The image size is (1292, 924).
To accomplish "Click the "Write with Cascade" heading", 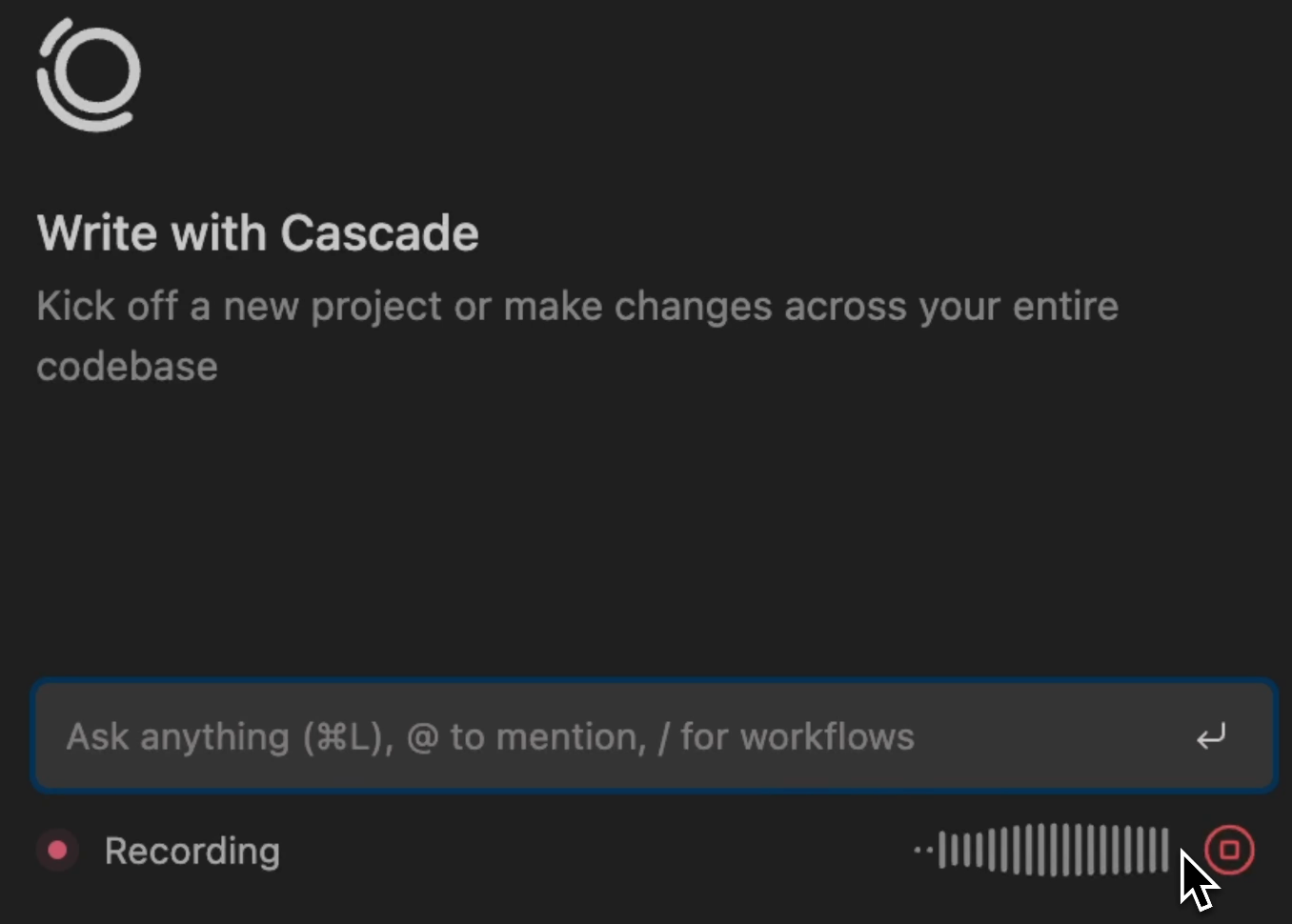I will pos(257,233).
